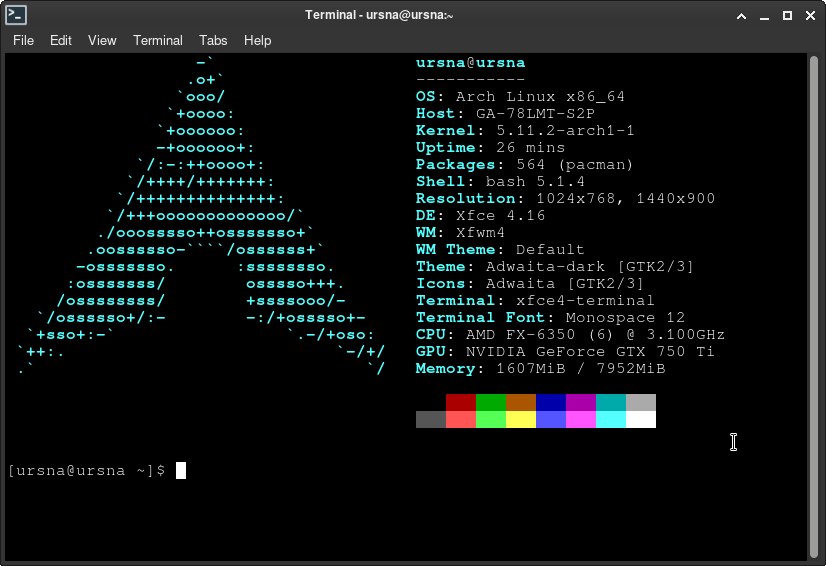The width and height of the screenshot is (826, 566).
Task: Click the Icons 'Adwaita [GTK2/3]' text
Action: point(565,283)
